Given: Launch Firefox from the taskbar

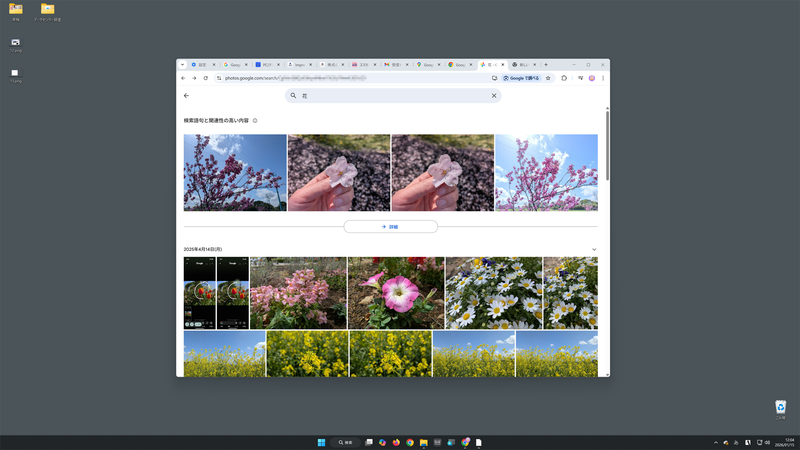Looking at the screenshot, I should [396, 442].
